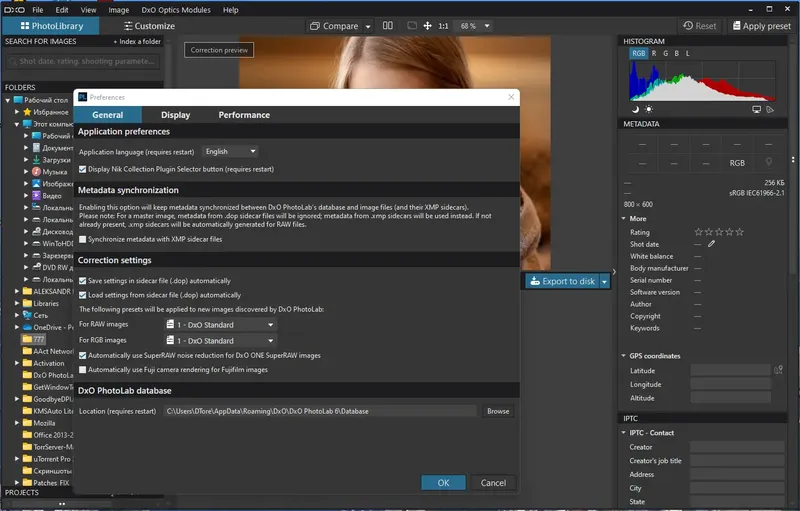Viewport: 800px width, 511px height.
Task: Open the Compare dropdown arrow
Action: [x=368, y=27]
